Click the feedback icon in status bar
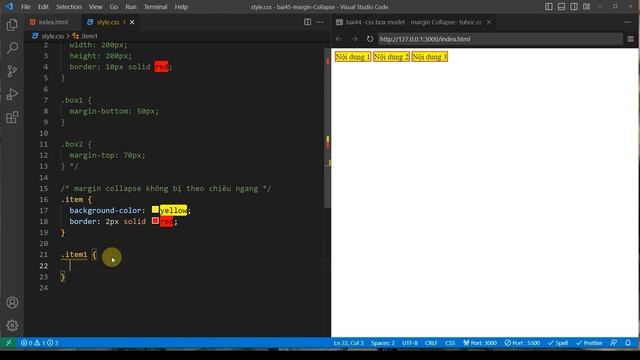 pyautogui.click(x=614, y=343)
